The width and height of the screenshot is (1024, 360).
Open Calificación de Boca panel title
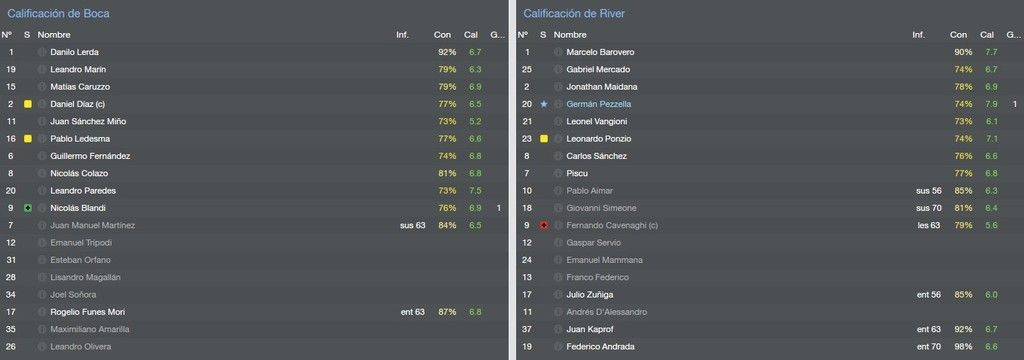tap(58, 13)
